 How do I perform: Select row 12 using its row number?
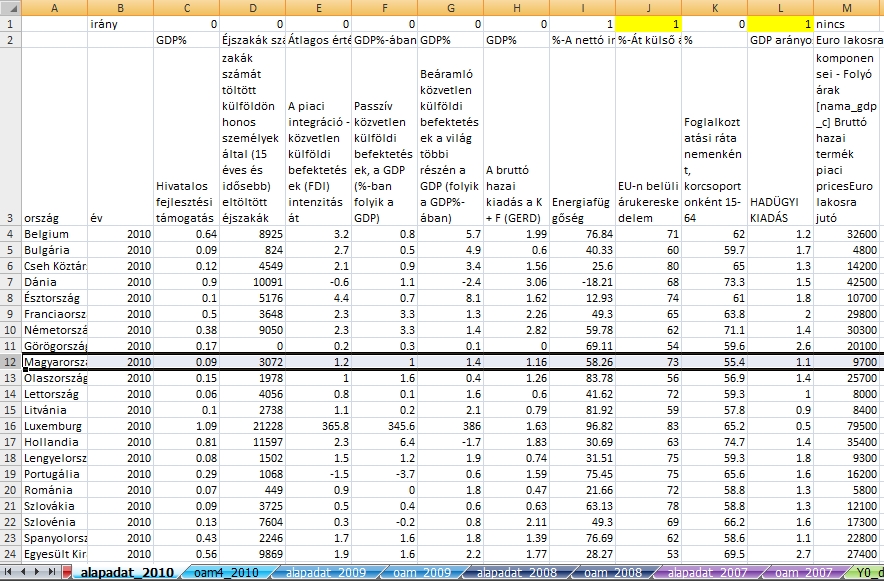click(10, 360)
